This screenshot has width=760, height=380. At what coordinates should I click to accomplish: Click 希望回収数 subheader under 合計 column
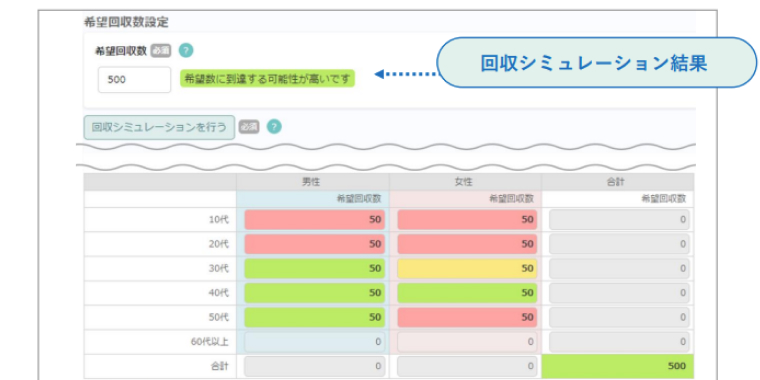pos(664,198)
